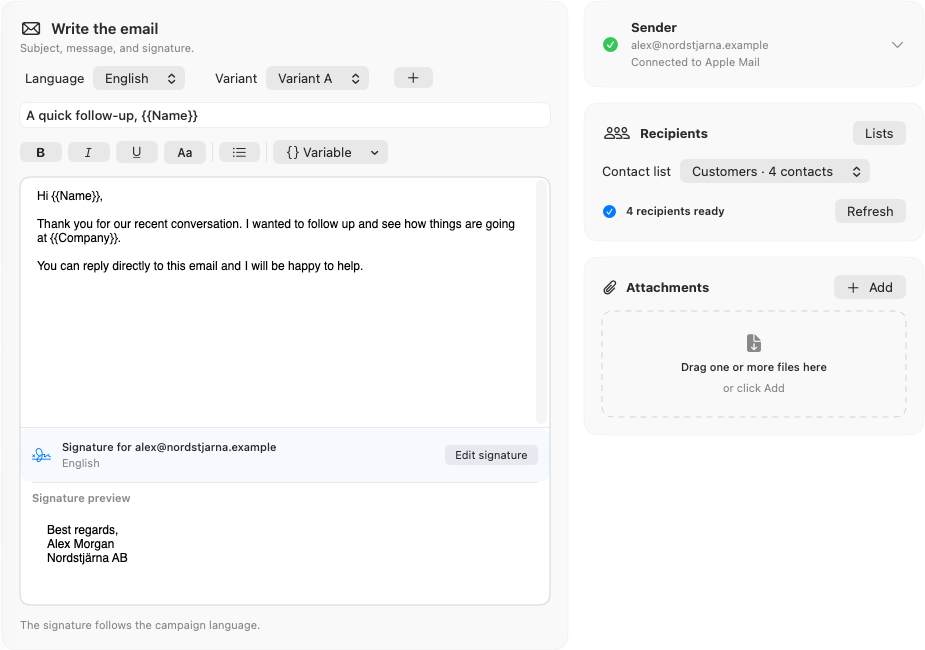925x650 pixels.
Task: Click the Recipients people icon
Action: point(616,133)
